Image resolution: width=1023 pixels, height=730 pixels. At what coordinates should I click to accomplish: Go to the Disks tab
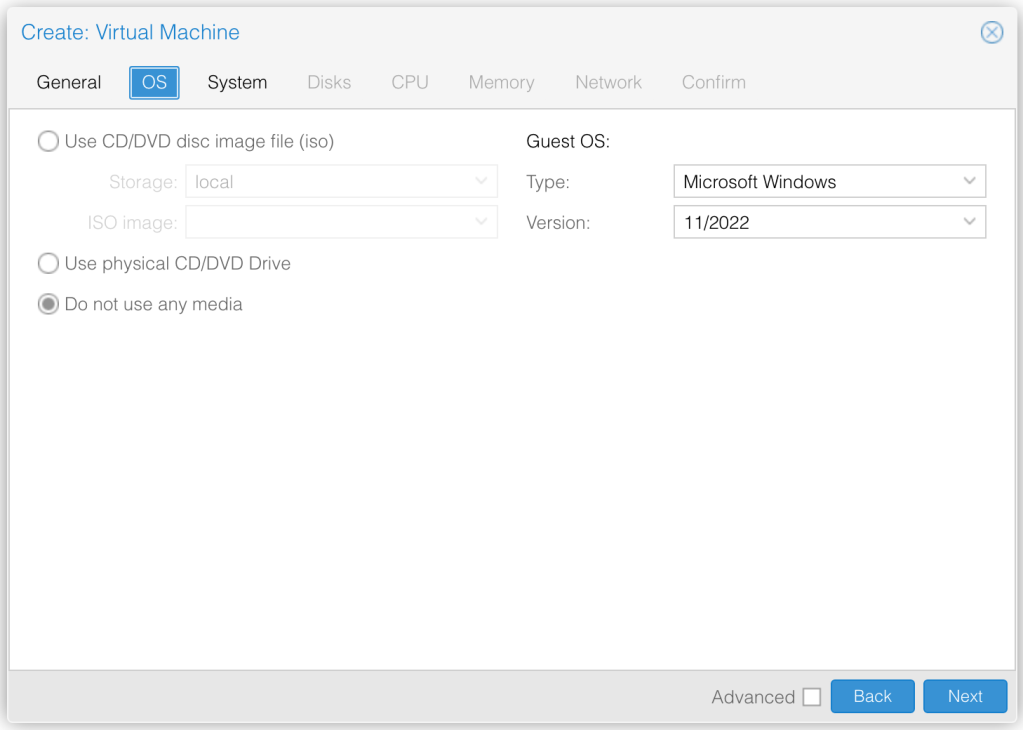329,83
